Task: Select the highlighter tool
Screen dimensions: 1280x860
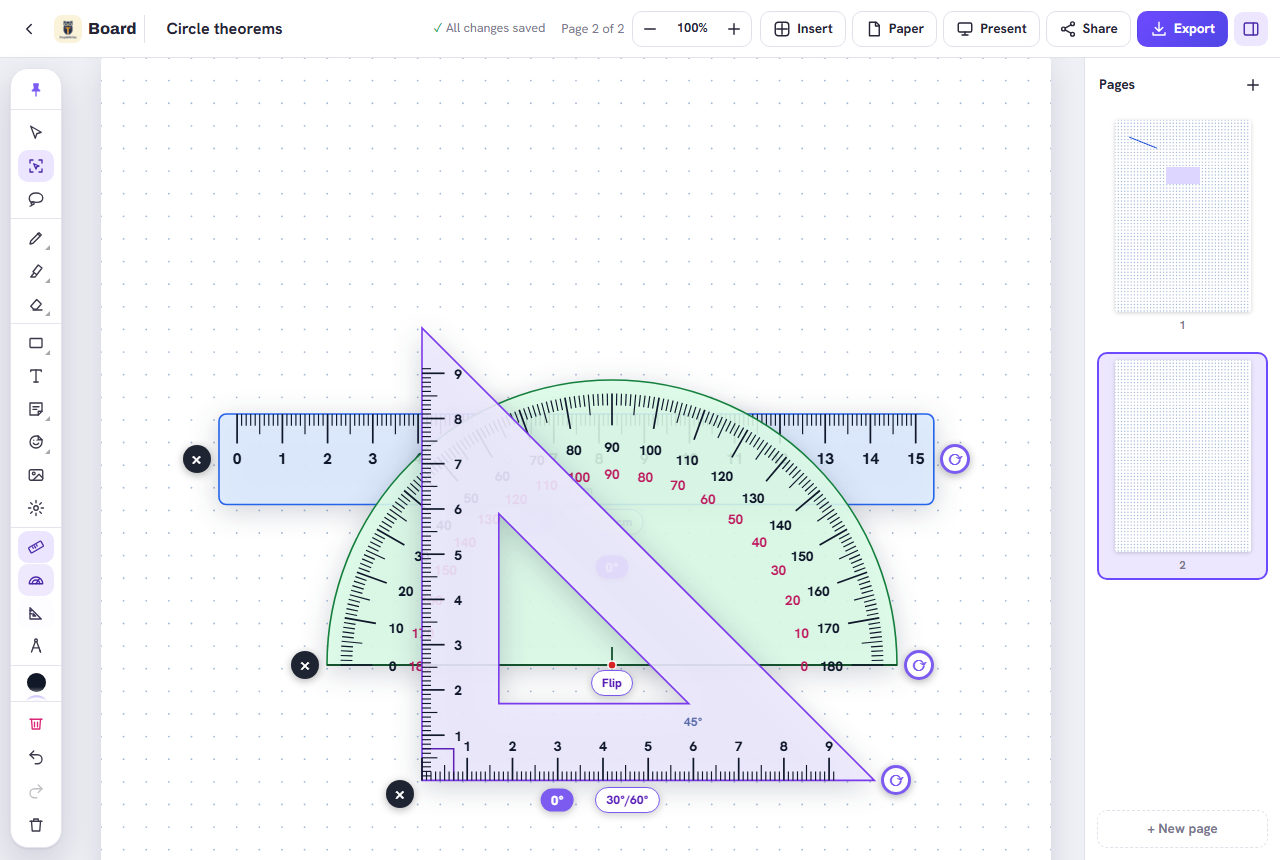Action: click(36, 272)
